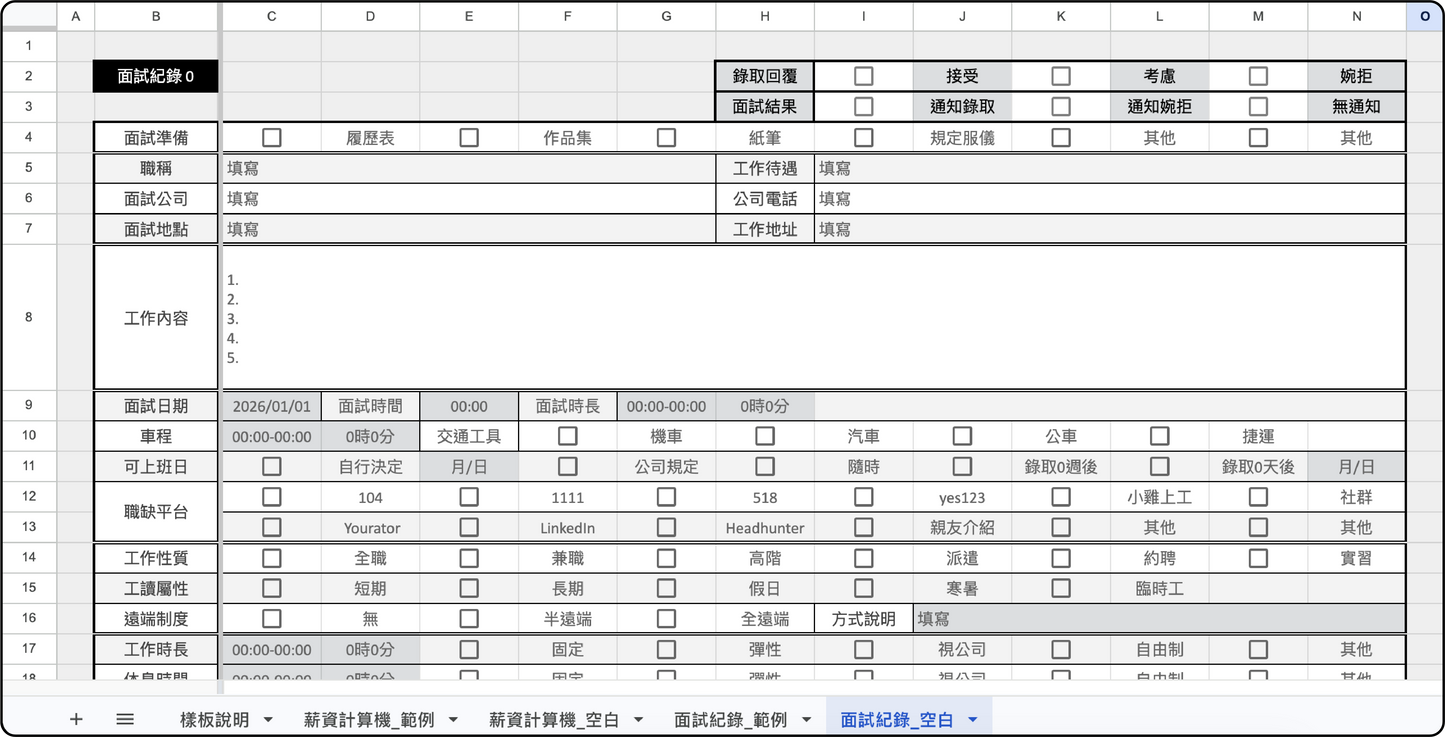Select column C header

click(x=271, y=16)
